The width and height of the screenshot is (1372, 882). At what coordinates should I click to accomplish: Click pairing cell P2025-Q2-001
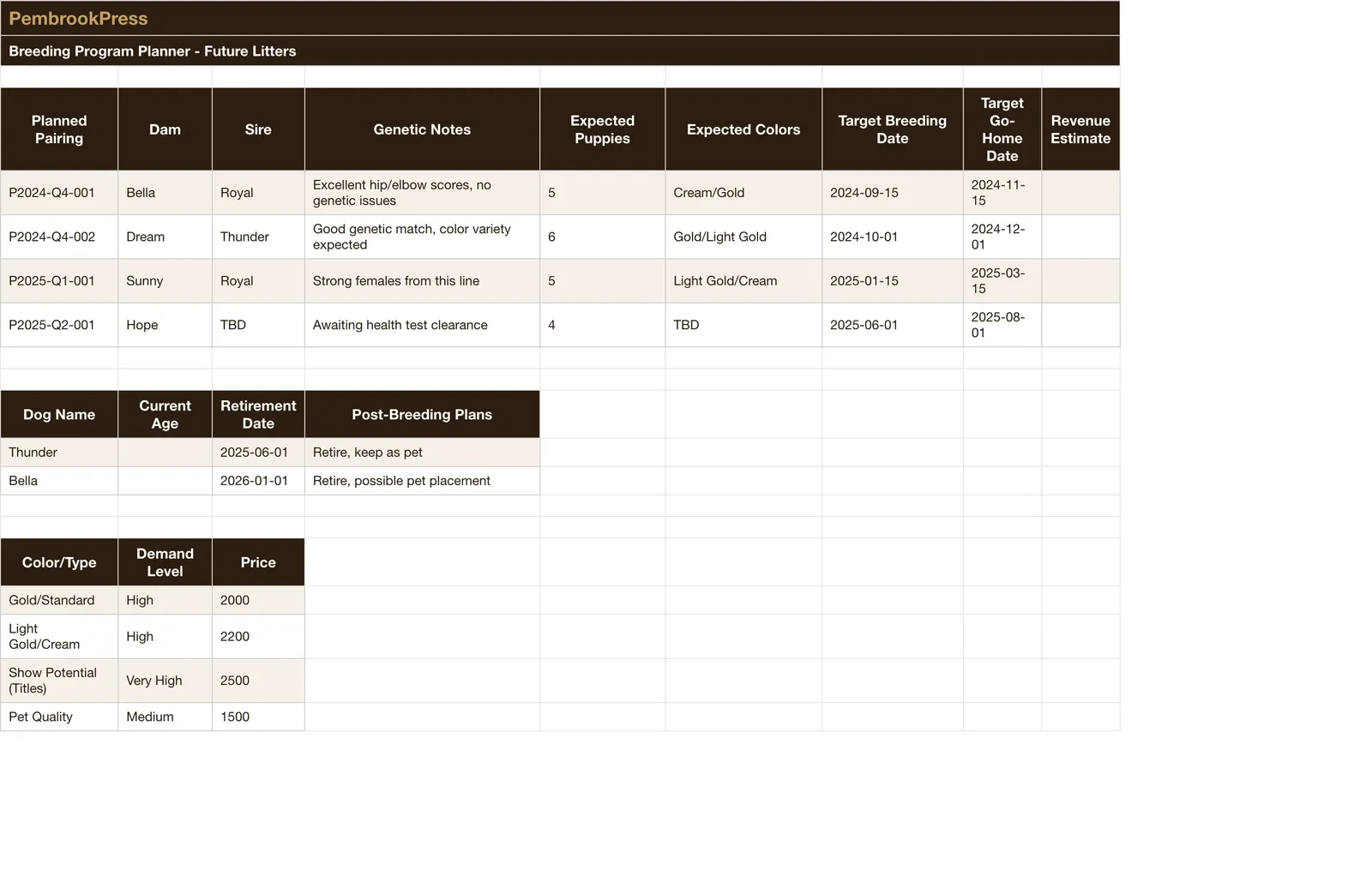pyautogui.click(x=59, y=325)
